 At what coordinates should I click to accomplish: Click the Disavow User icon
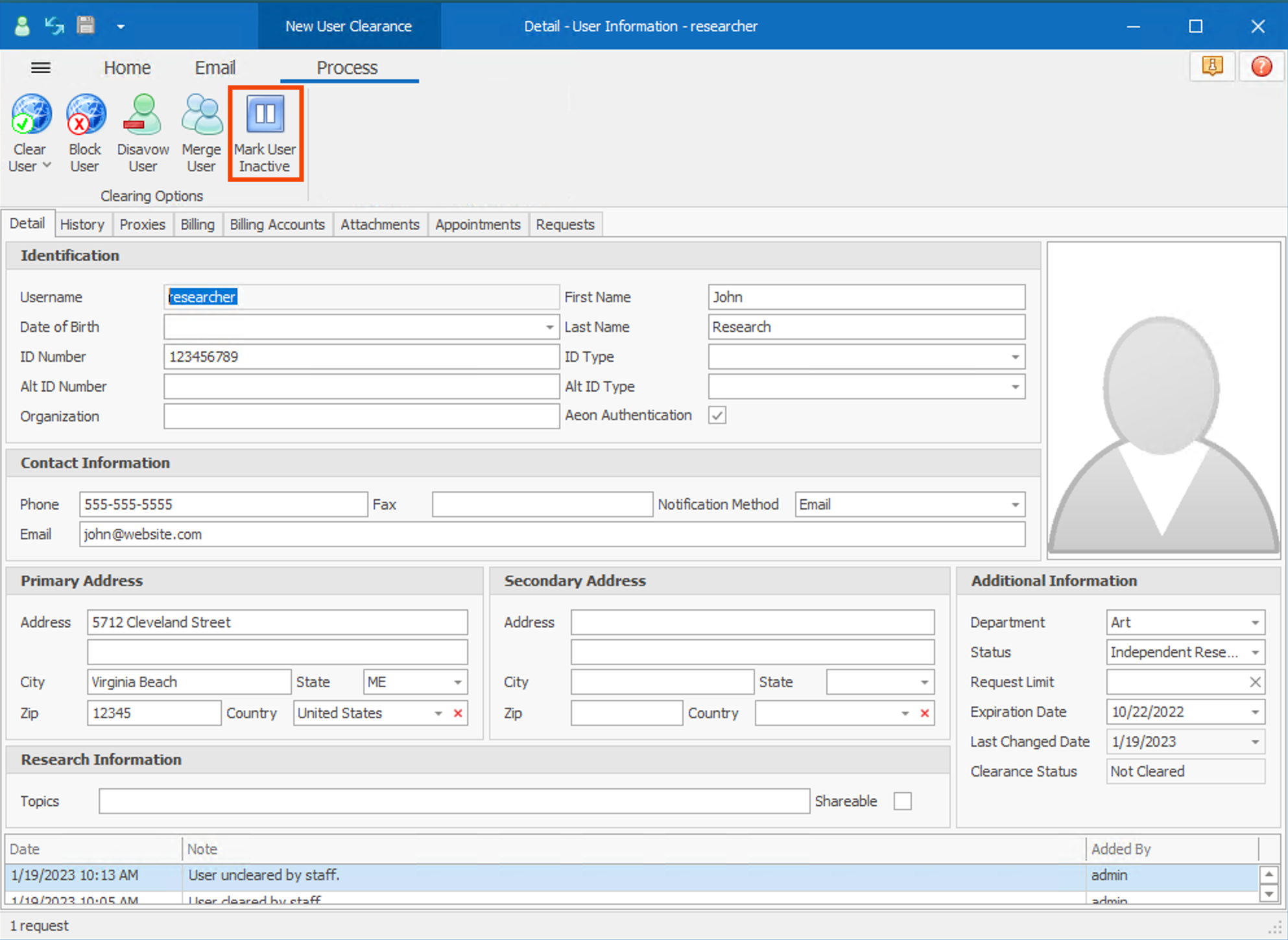tap(143, 115)
